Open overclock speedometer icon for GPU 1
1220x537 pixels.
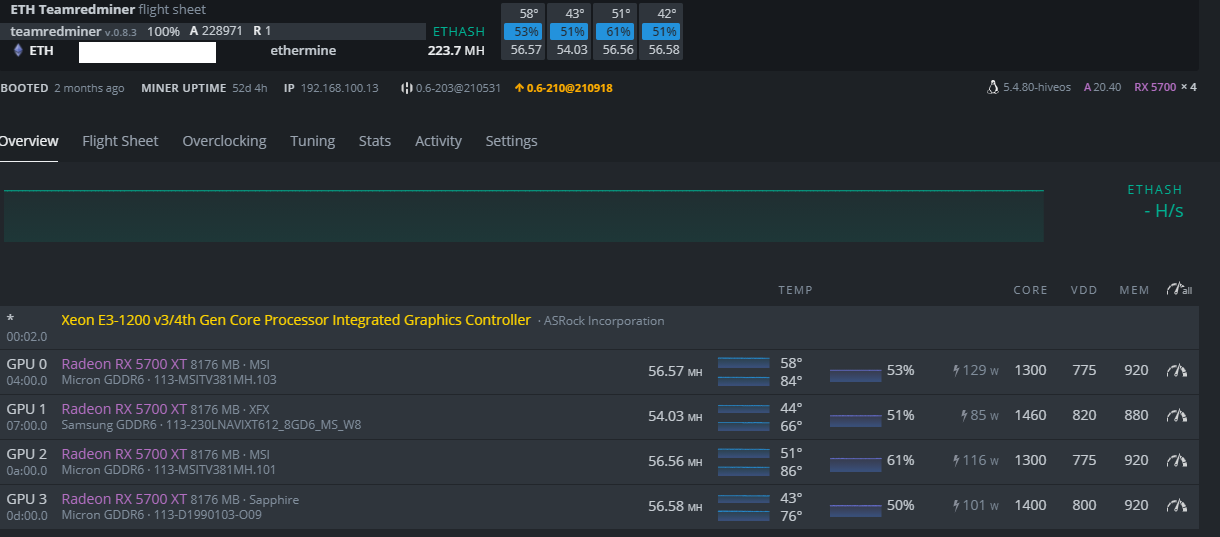coord(1177,416)
